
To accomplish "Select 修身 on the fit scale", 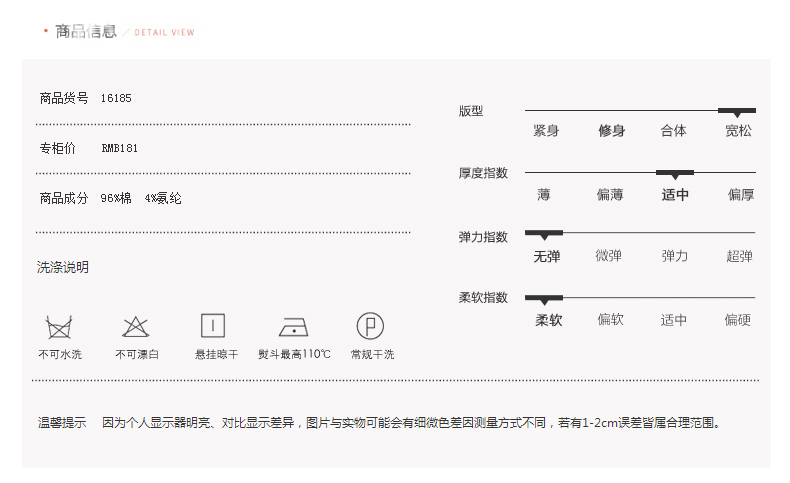I will tap(611, 131).
